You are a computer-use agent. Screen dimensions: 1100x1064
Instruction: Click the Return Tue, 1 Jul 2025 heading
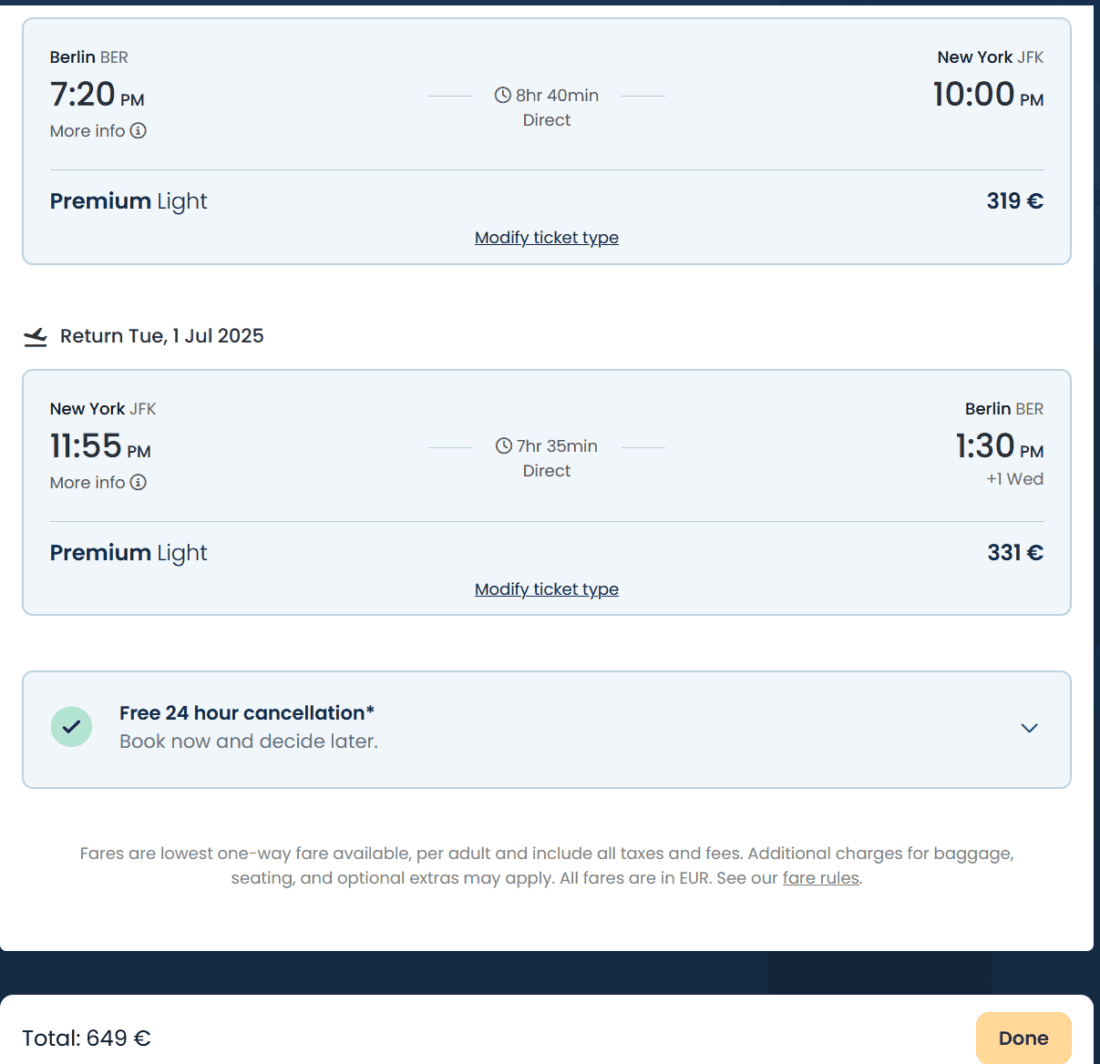point(162,336)
